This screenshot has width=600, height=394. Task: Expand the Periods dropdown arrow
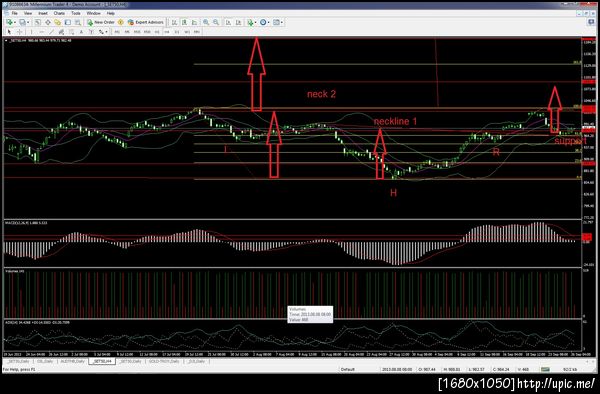(x=268, y=22)
